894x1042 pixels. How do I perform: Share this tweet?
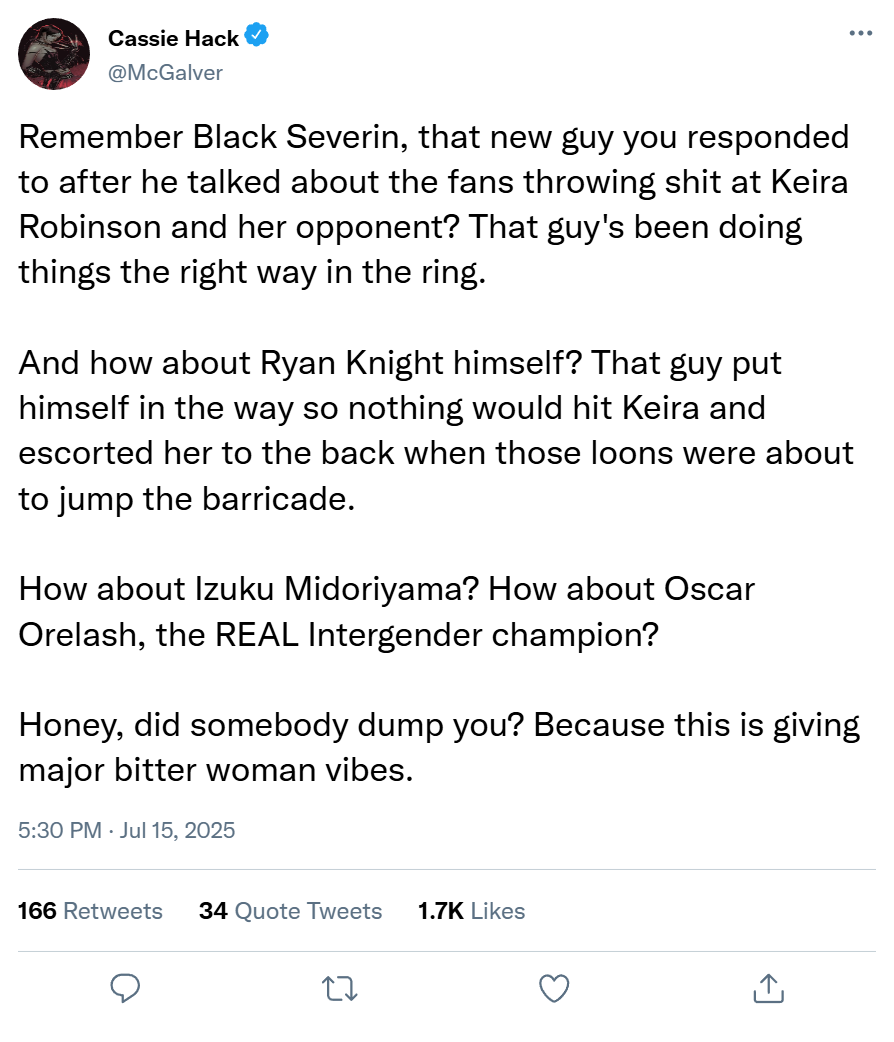click(x=768, y=989)
